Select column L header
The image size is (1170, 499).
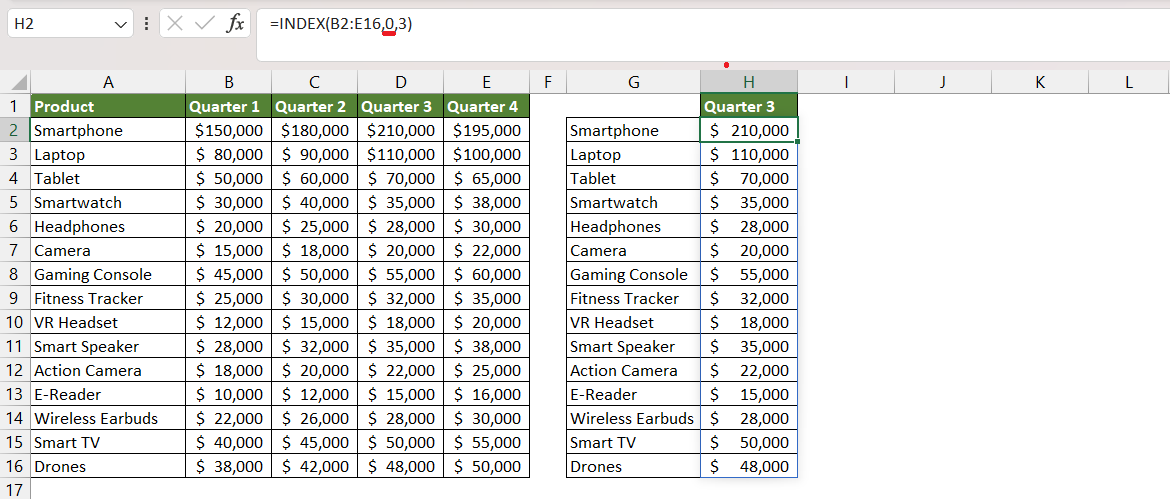(1129, 82)
